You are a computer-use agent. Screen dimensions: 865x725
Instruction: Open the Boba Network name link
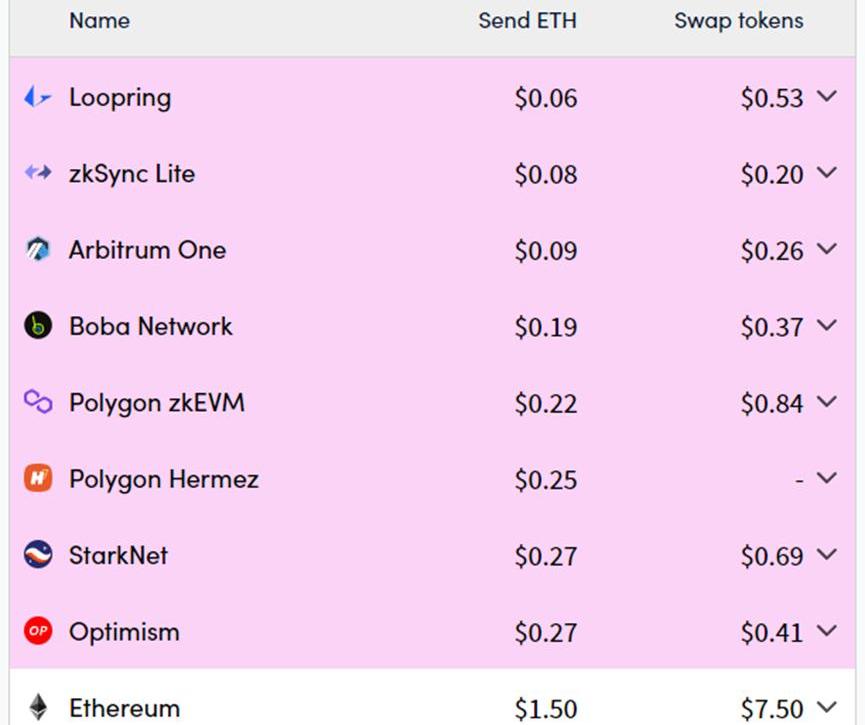(150, 326)
